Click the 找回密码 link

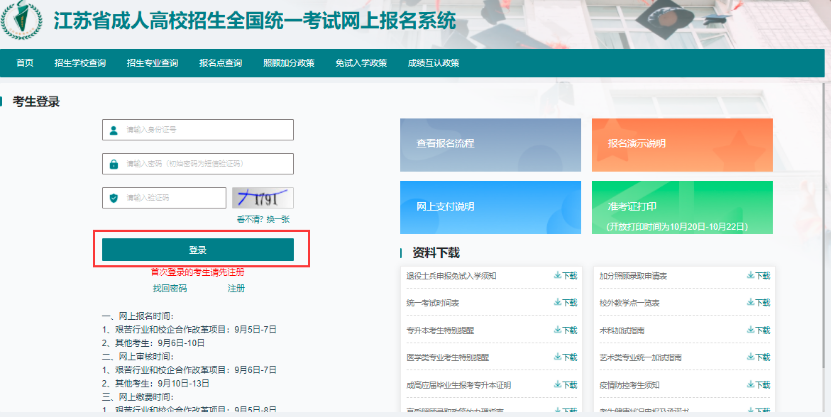(170, 288)
